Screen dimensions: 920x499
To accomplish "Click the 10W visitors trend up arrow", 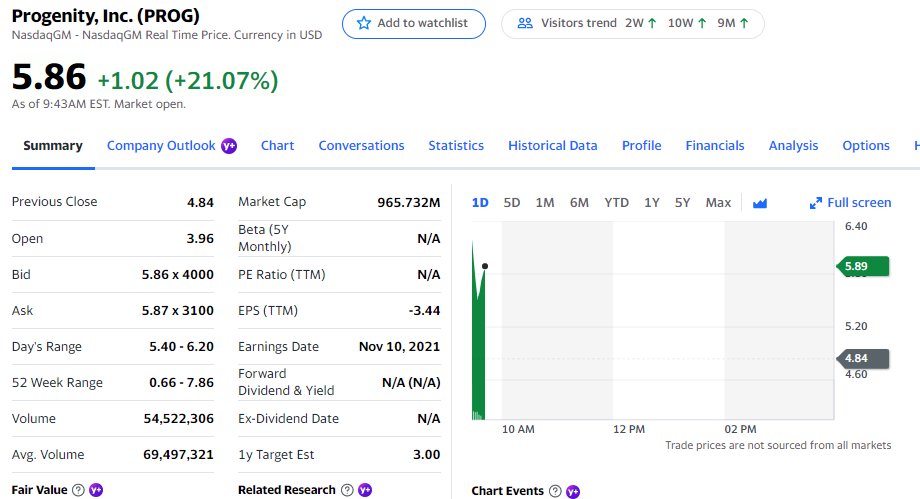I will click(702, 23).
